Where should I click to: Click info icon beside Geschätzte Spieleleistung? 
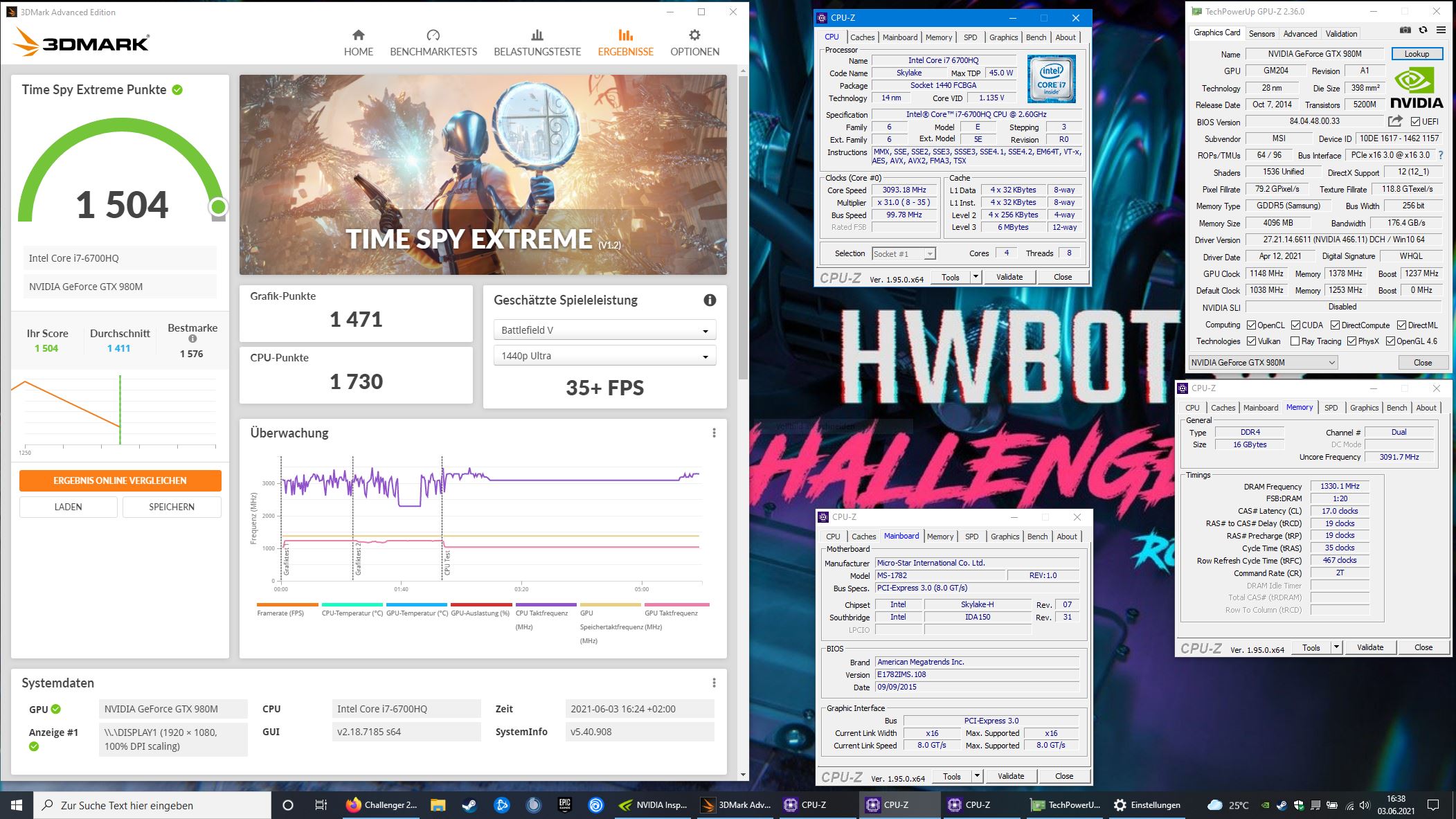pyautogui.click(x=710, y=300)
